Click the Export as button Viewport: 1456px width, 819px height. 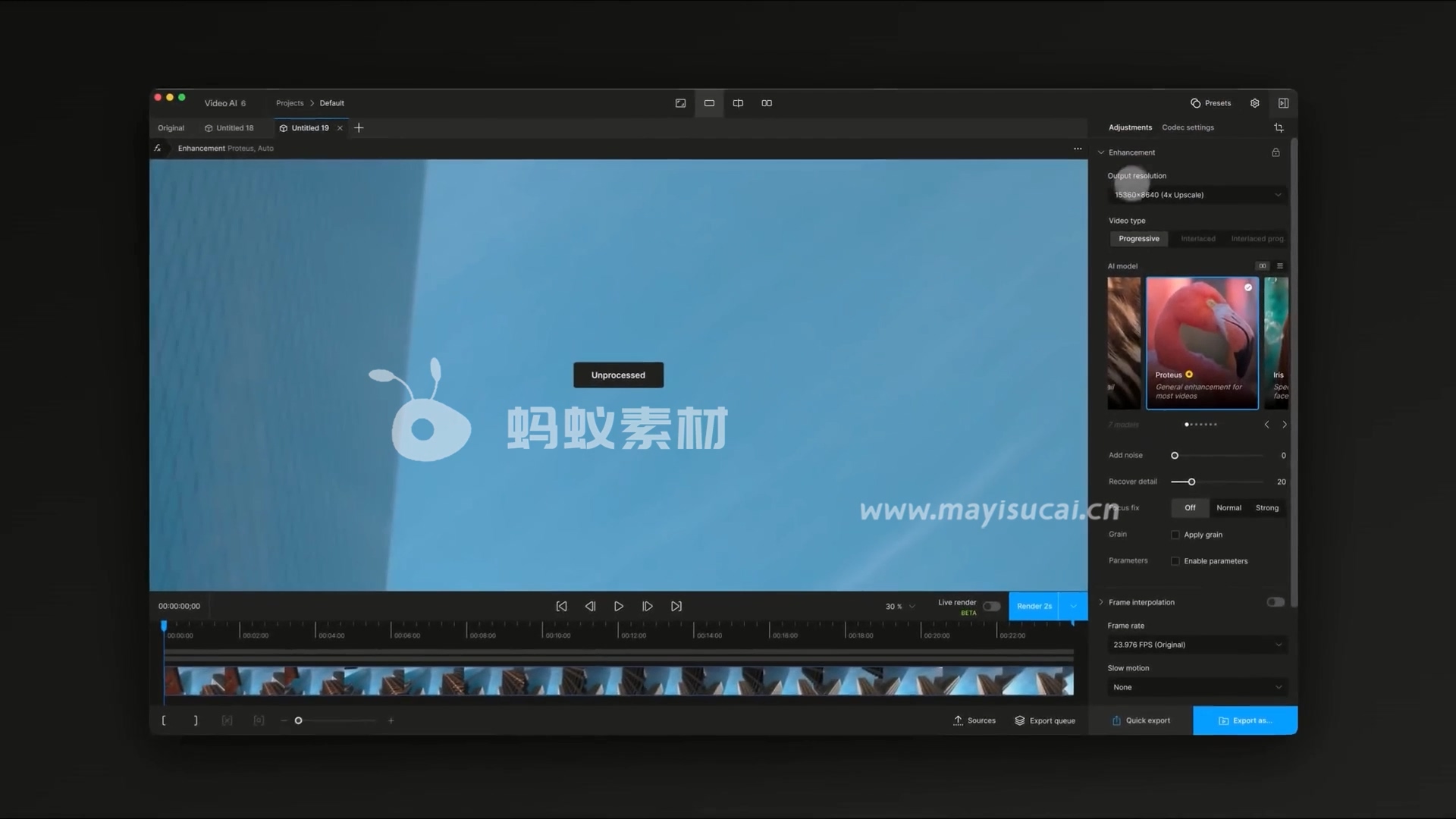pos(1245,720)
